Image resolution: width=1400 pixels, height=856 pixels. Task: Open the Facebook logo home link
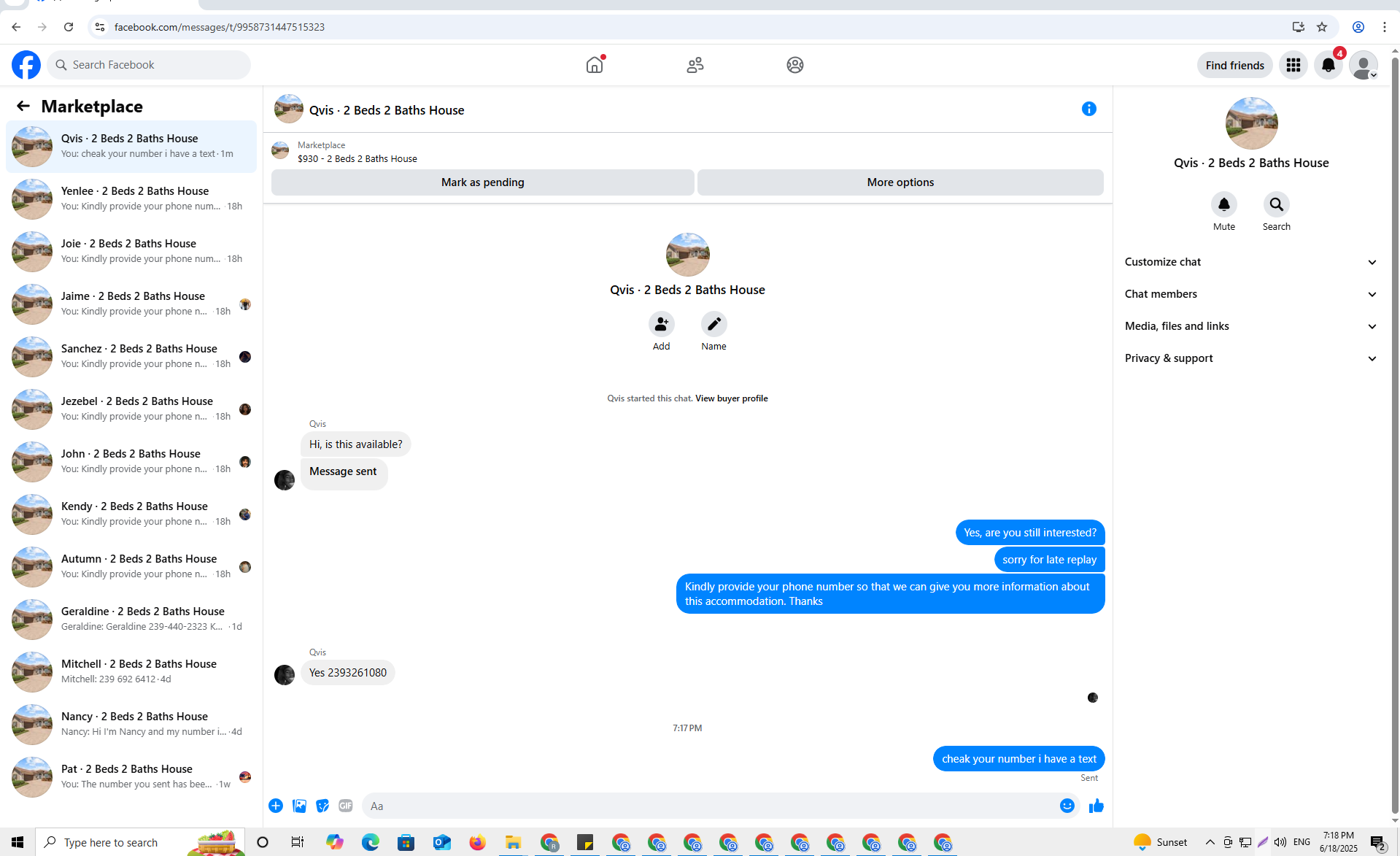coord(26,65)
